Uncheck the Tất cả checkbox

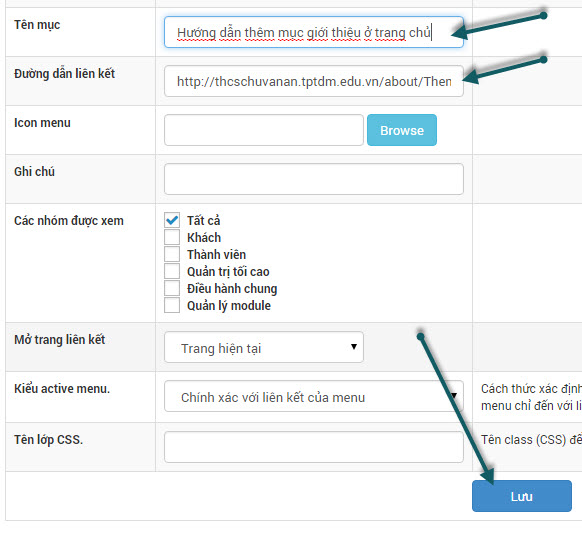click(x=172, y=220)
